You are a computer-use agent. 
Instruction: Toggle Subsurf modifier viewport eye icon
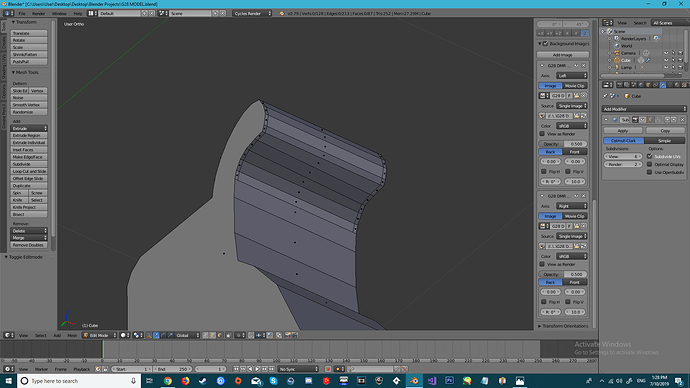642,120
